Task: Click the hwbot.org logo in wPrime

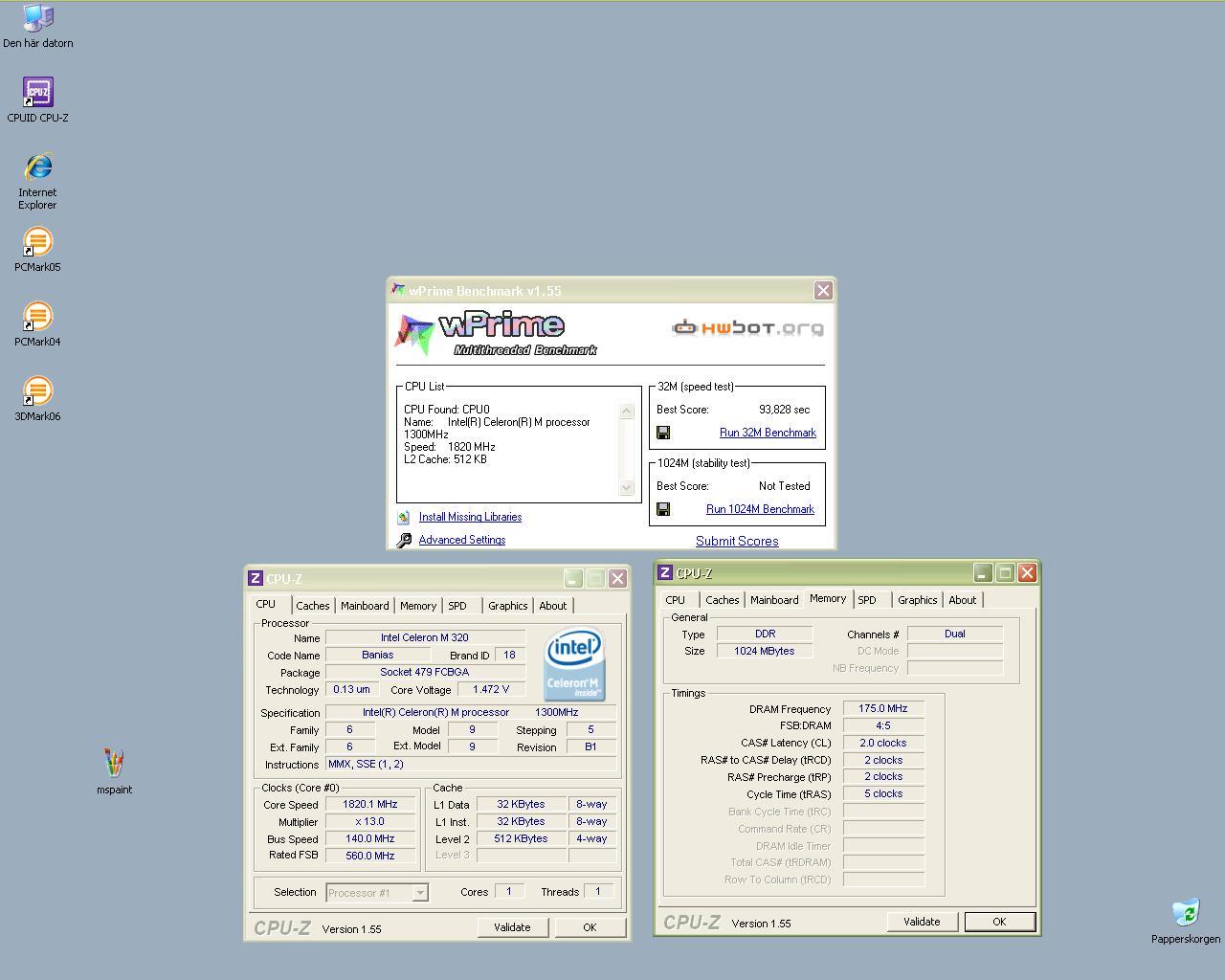Action: pos(747,328)
